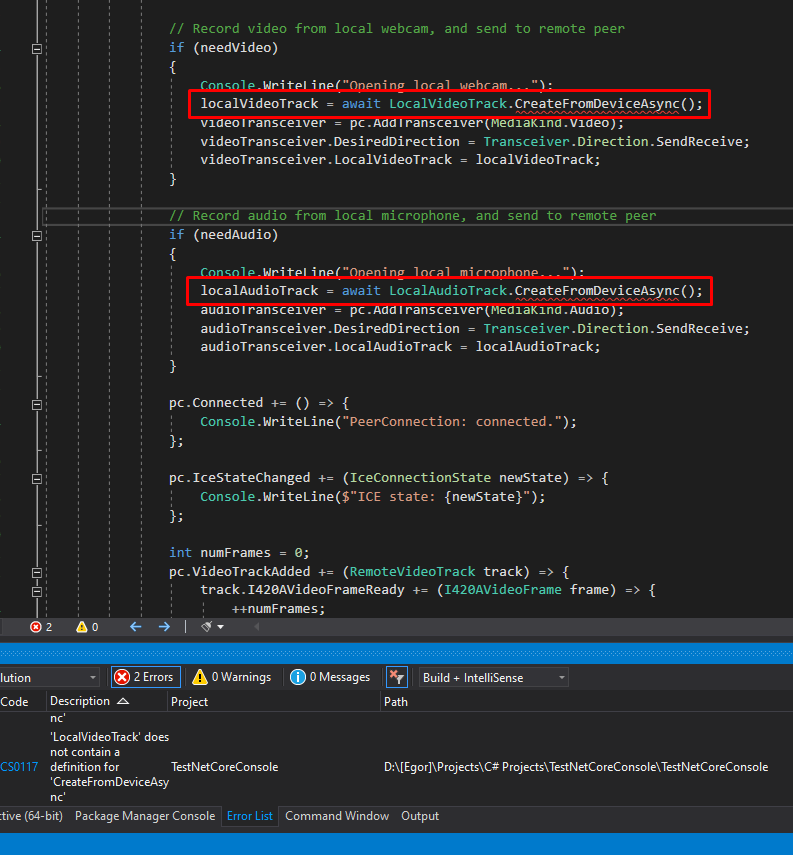Switch to the Output tab

(420, 816)
